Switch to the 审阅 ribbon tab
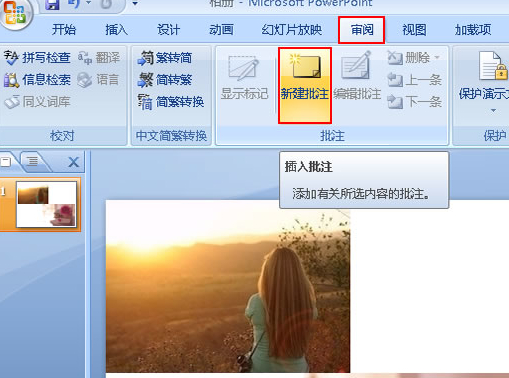Screen dimensions: 509x378 click(x=362, y=30)
